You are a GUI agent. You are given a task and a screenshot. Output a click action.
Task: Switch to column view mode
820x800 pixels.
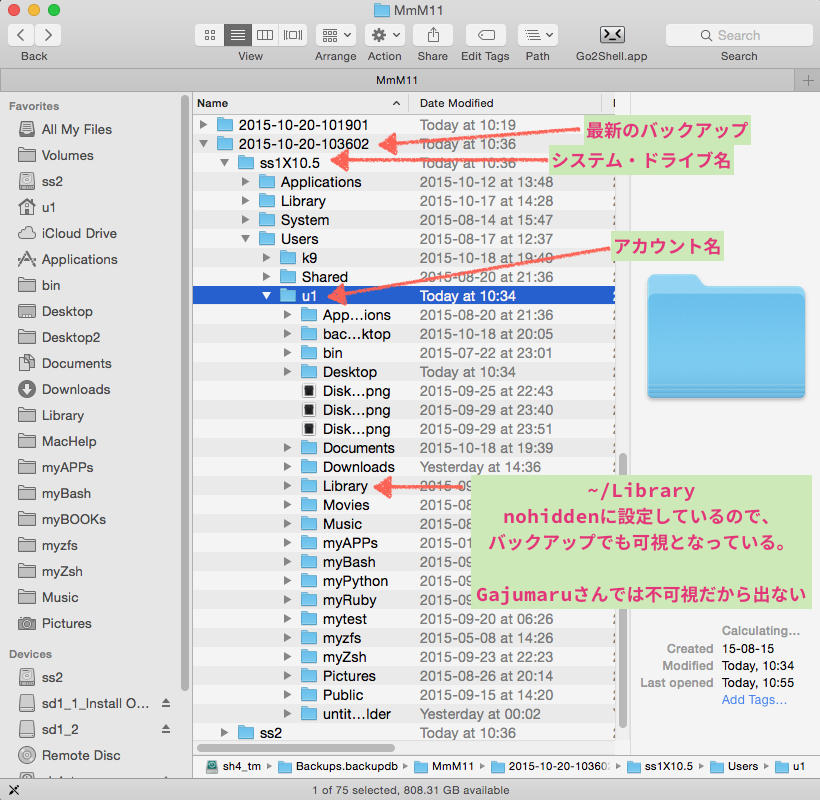pyautogui.click(x=265, y=35)
